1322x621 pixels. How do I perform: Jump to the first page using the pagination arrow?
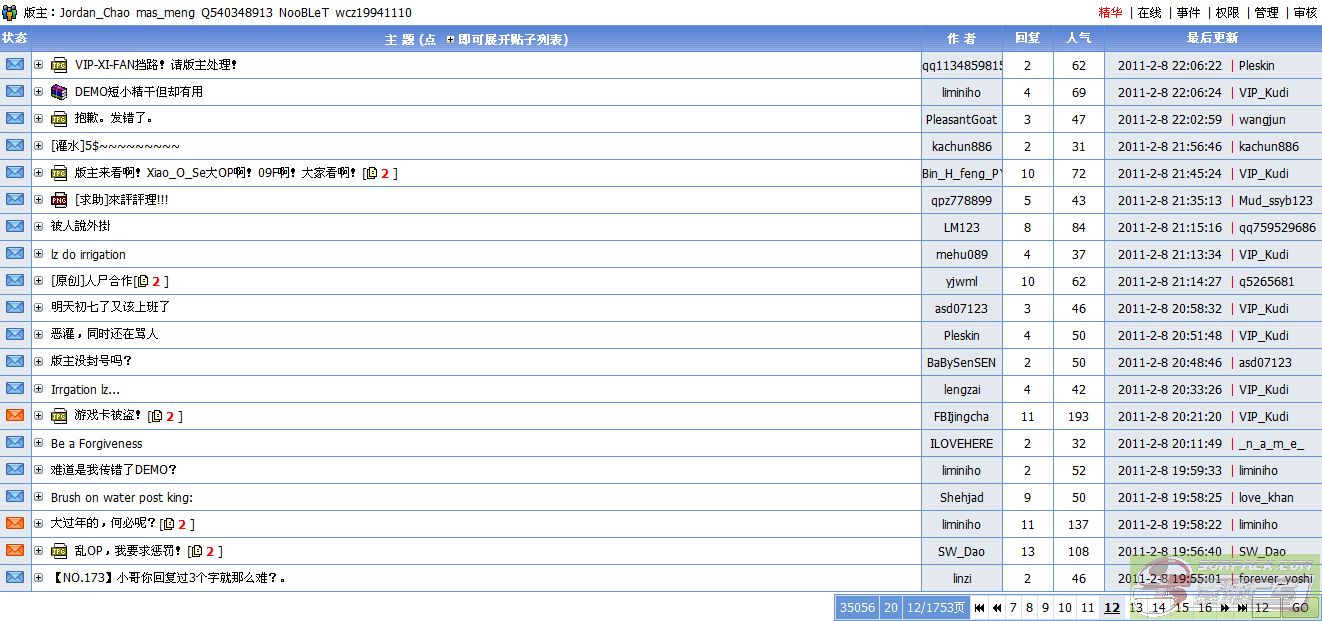979,608
